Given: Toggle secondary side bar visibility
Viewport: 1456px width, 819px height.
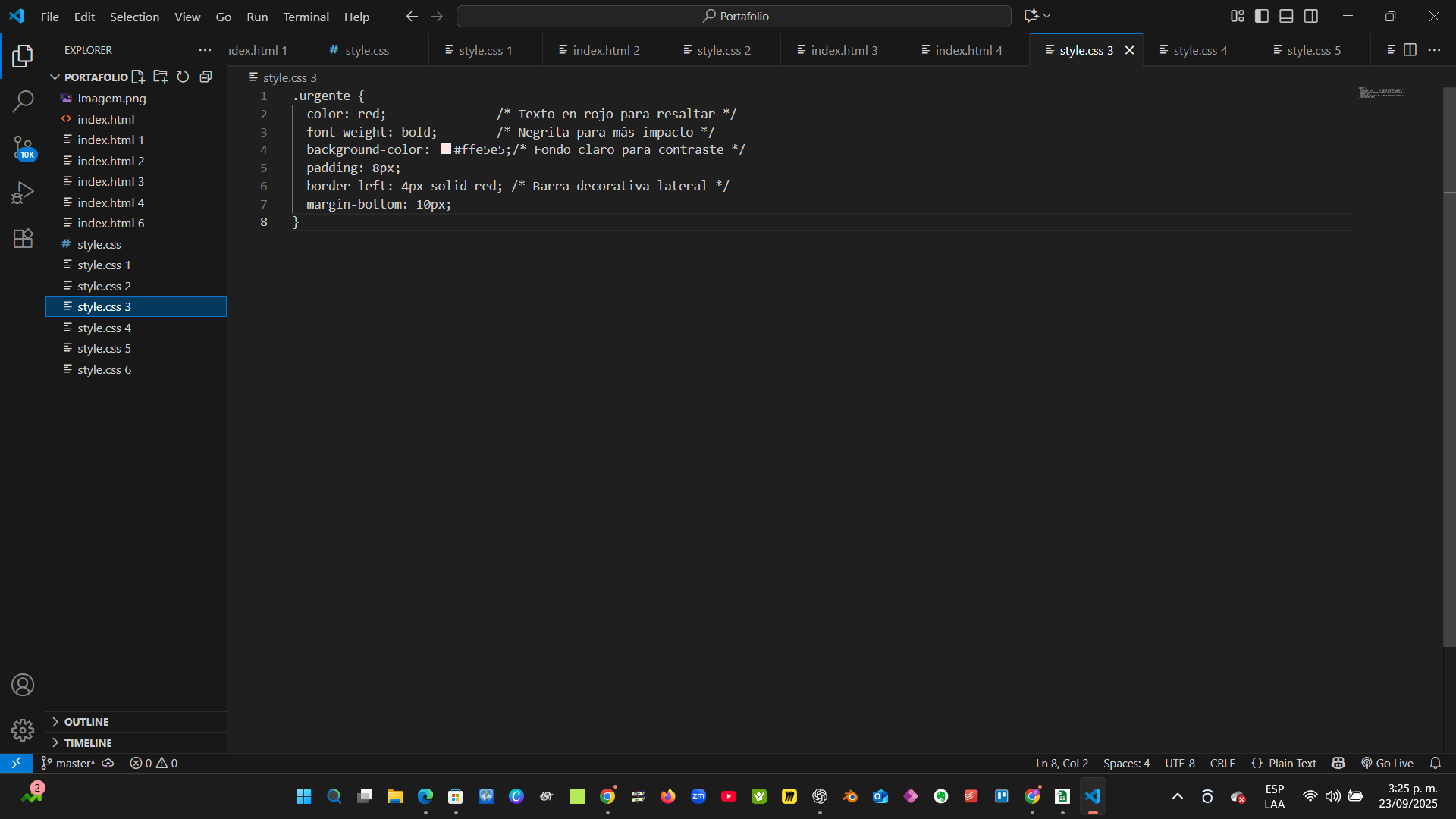Looking at the screenshot, I should coord(1311,16).
